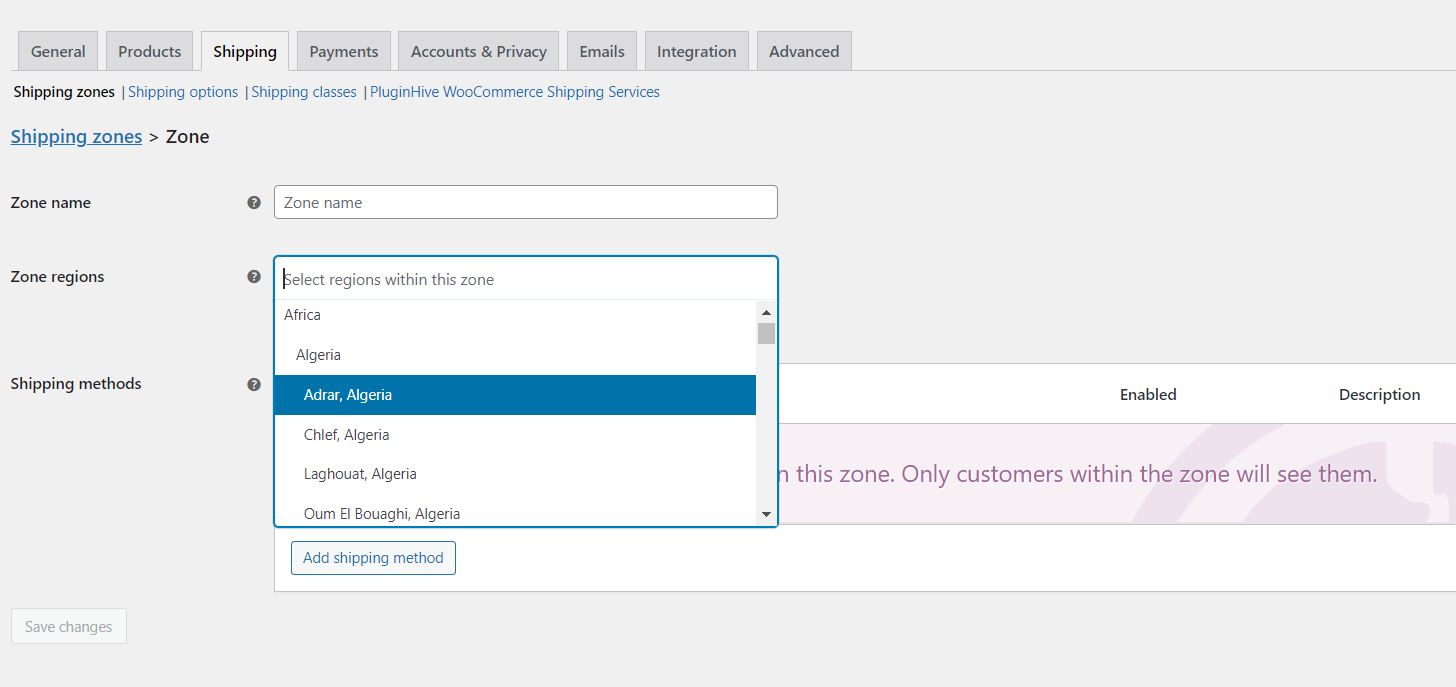The height and width of the screenshot is (687, 1456).
Task: Focus the Zone name text field
Action: coord(525,202)
